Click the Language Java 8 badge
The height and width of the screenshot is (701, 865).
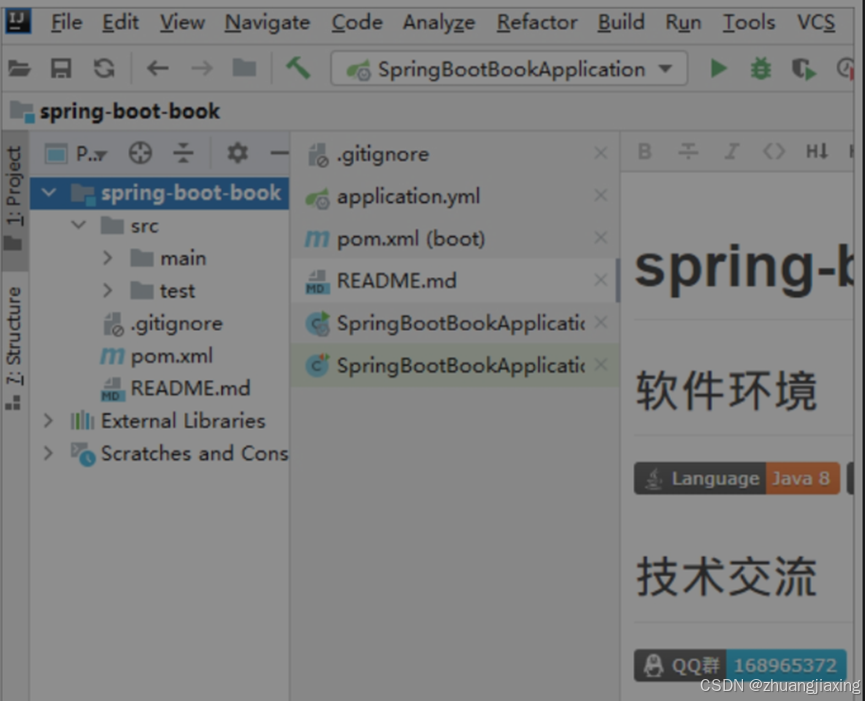click(x=736, y=478)
